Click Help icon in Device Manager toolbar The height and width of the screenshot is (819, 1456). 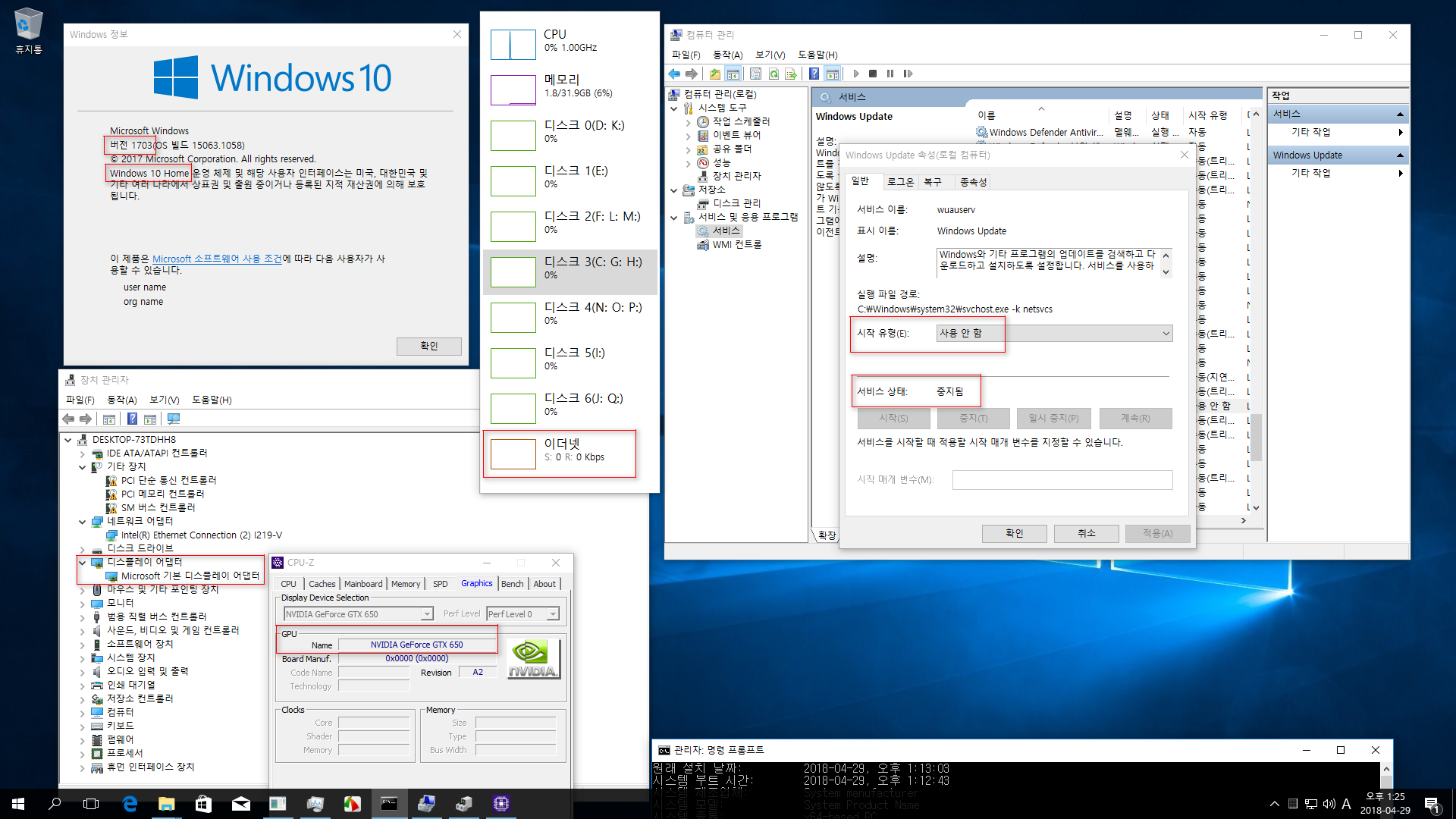tap(132, 419)
